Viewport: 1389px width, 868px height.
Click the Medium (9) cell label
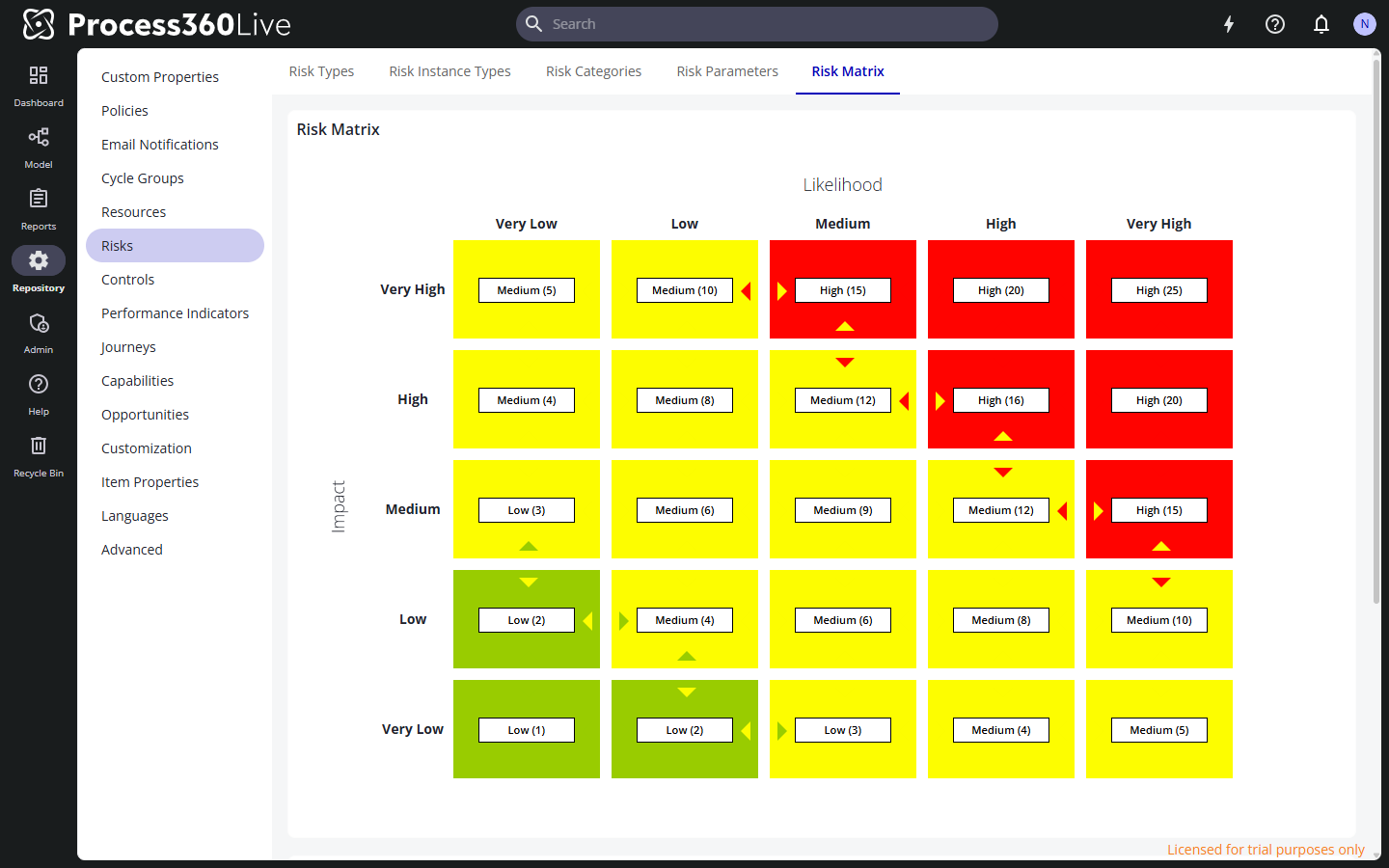click(x=843, y=510)
